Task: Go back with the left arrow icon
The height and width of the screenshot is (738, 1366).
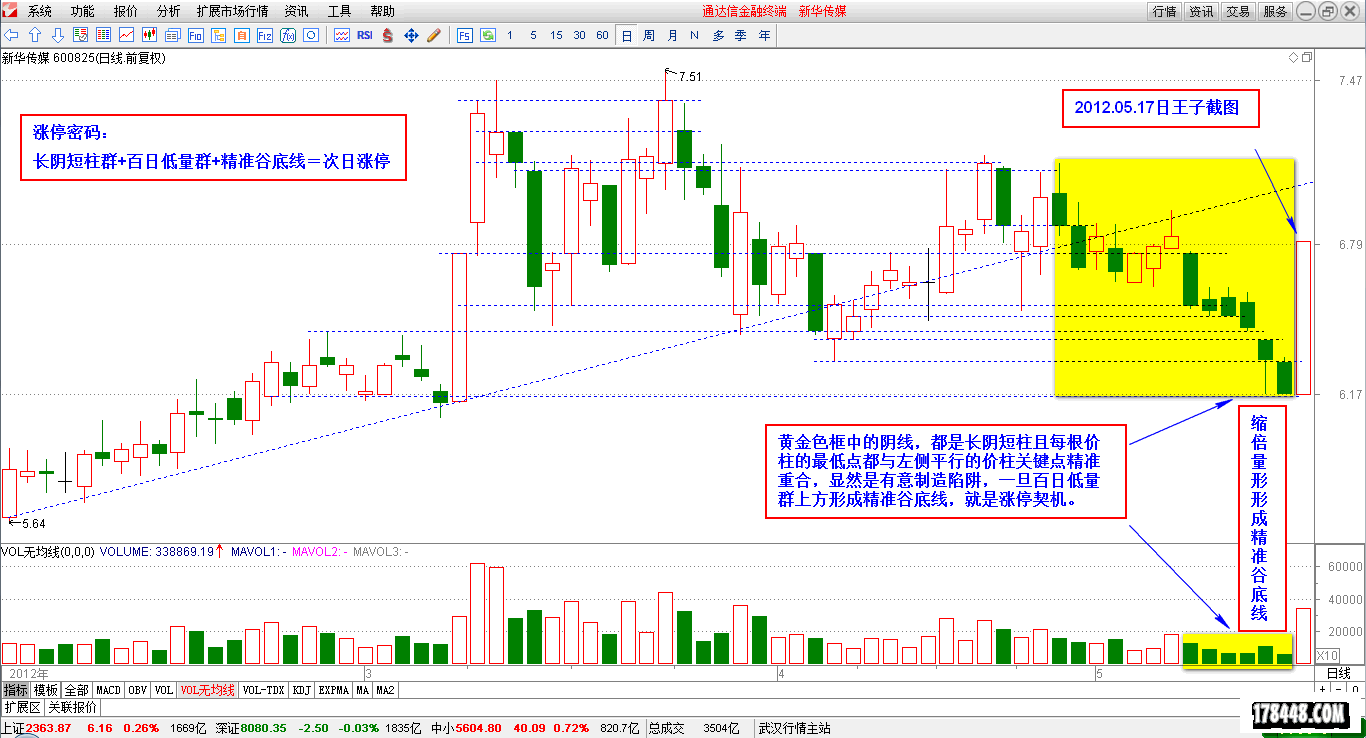Action: pyautogui.click(x=12, y=35)
